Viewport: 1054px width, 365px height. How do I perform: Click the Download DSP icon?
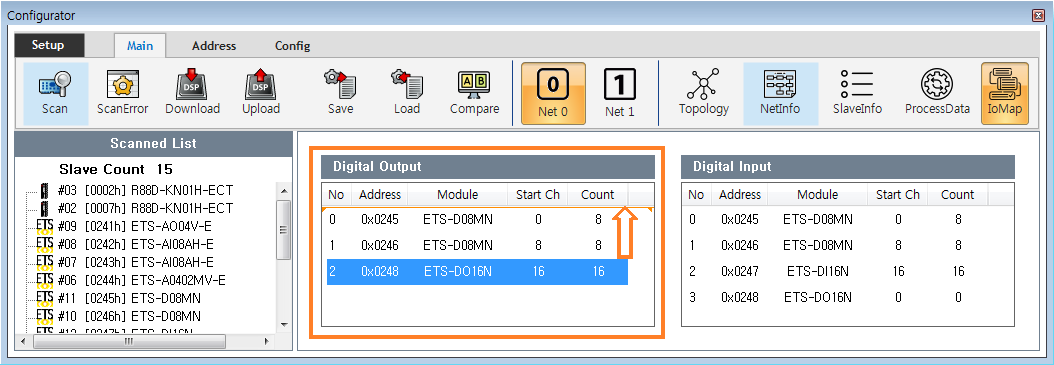[192, 93]
